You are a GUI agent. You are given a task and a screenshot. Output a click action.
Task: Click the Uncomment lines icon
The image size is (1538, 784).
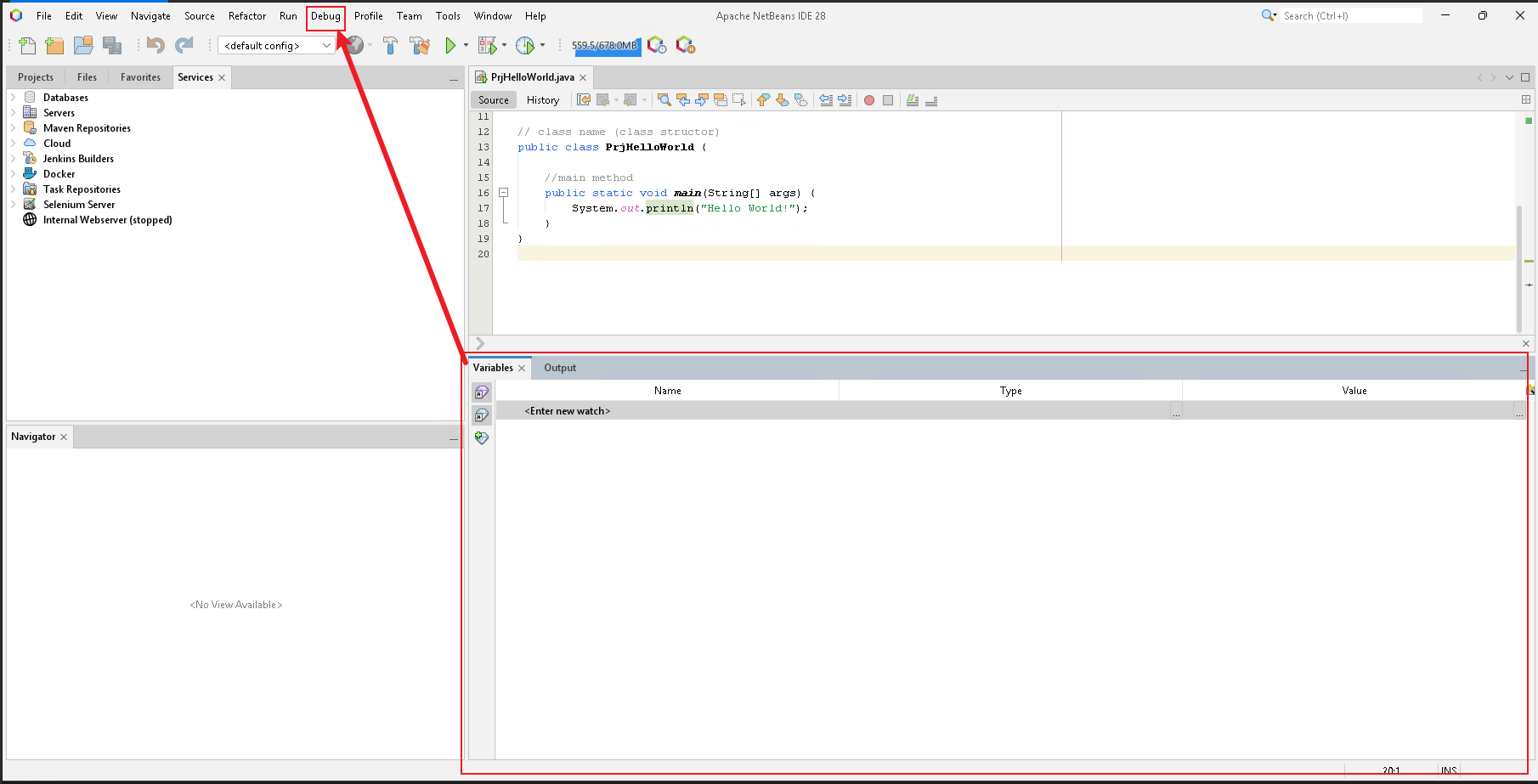pos(931,100)
